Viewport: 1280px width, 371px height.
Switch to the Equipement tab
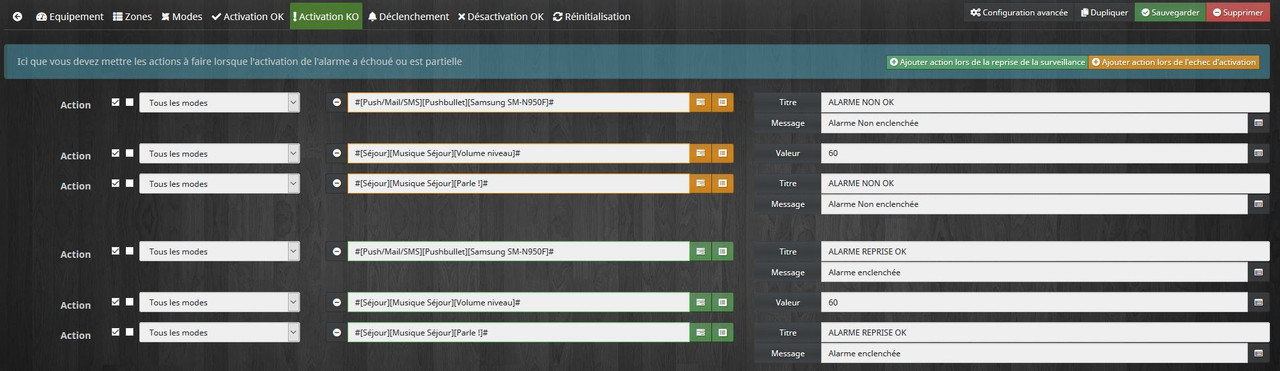click(69, 16)
